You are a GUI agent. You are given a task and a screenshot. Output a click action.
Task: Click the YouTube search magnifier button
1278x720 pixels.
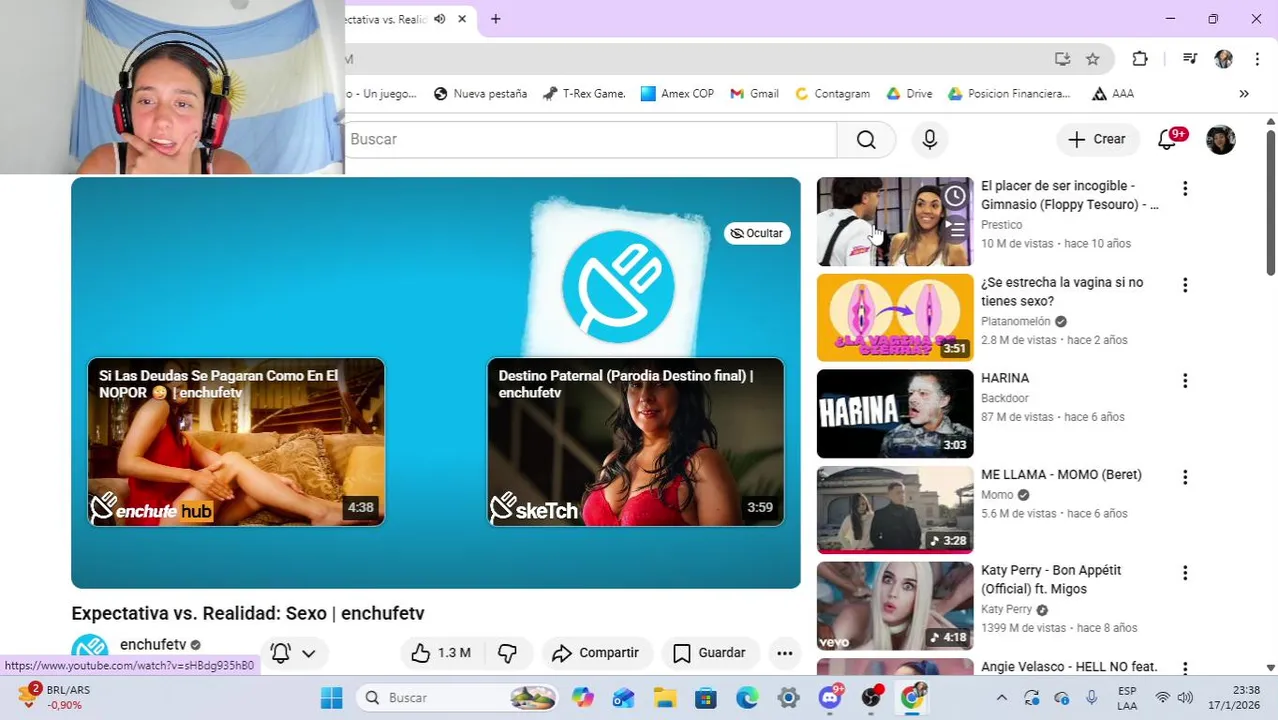(x=866, y=140)
